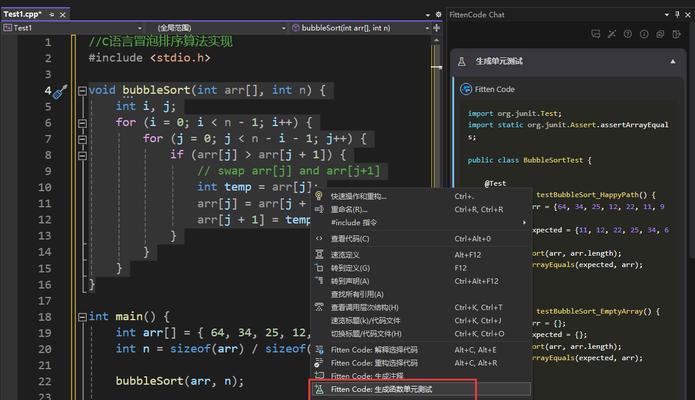Image resolution: width=695 pixels, height=400 pixels.
Task: Choose 转到声明(A) in context menu
Action: [x=421, y=281]
